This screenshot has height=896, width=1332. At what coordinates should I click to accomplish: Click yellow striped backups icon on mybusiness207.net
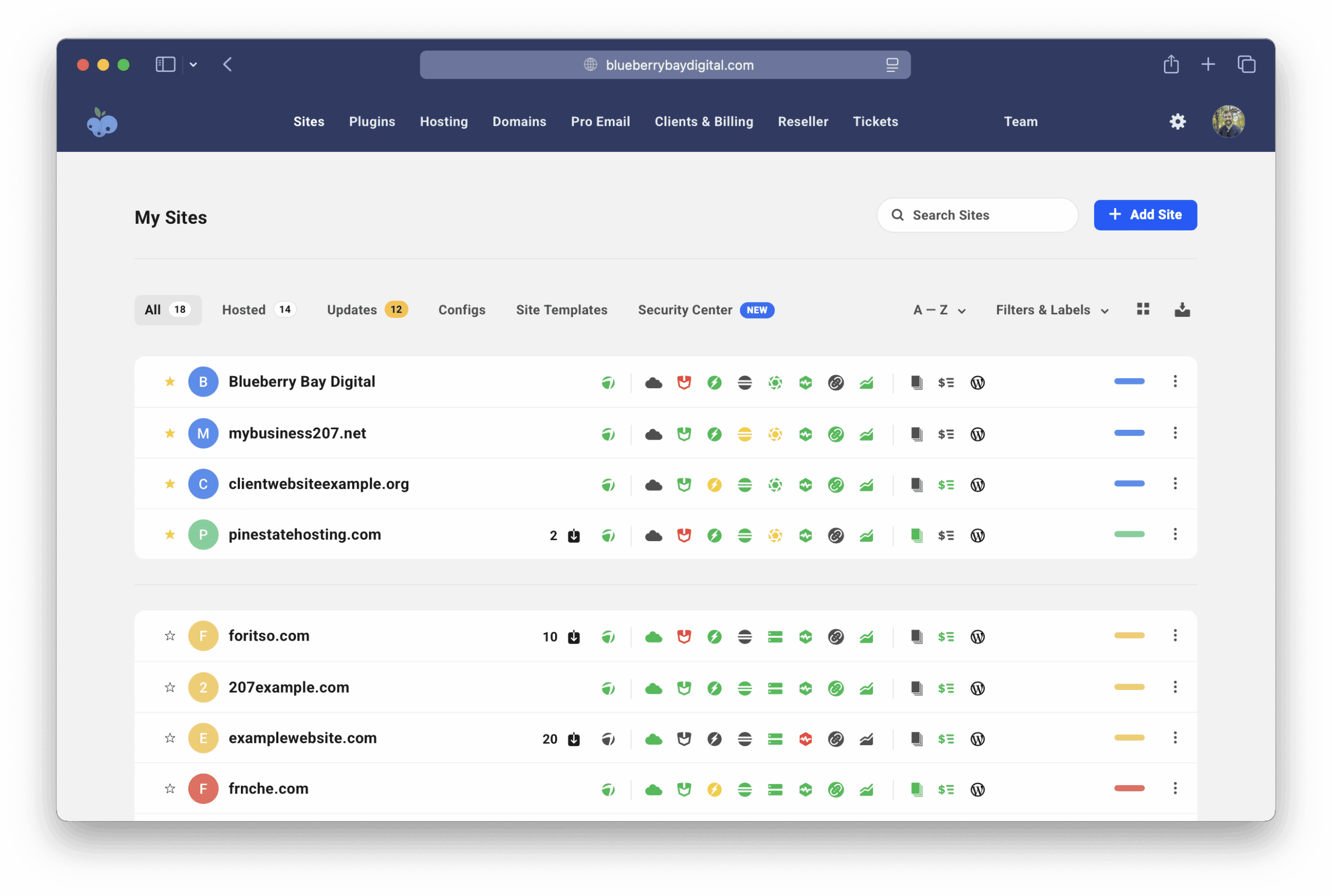coord(745,434)
